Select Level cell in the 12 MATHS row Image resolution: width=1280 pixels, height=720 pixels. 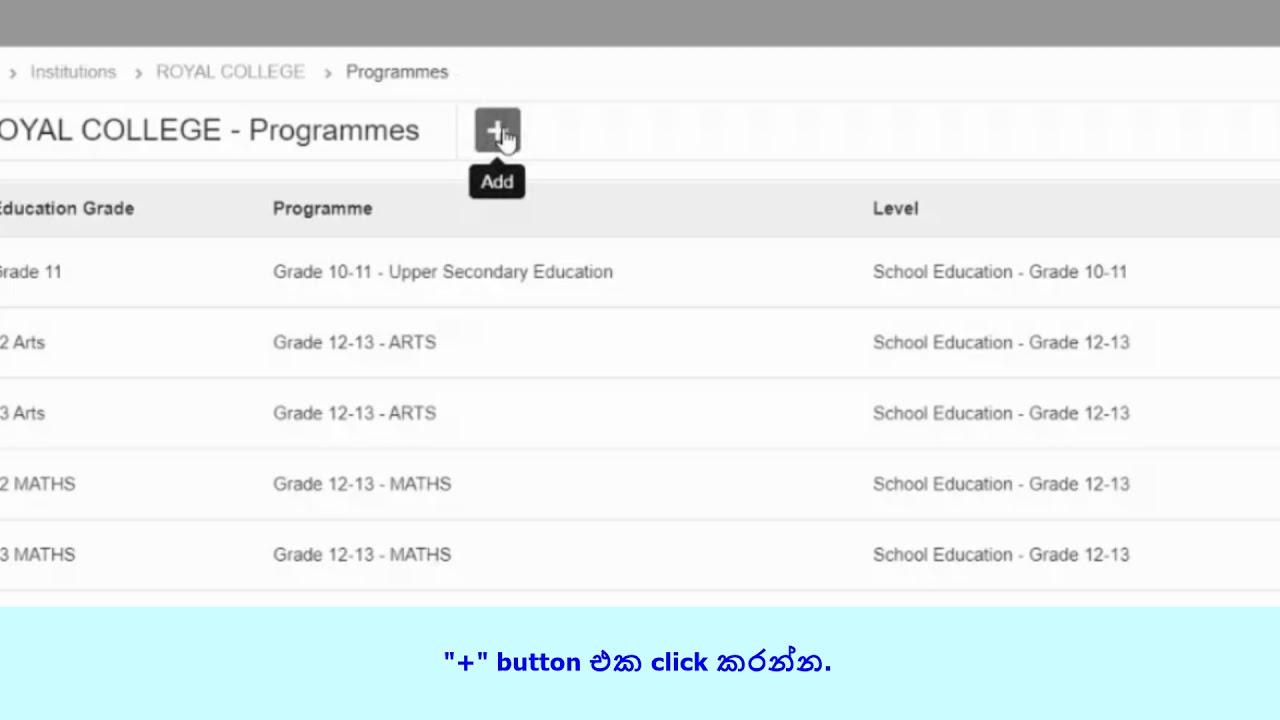click(1001, 484)
